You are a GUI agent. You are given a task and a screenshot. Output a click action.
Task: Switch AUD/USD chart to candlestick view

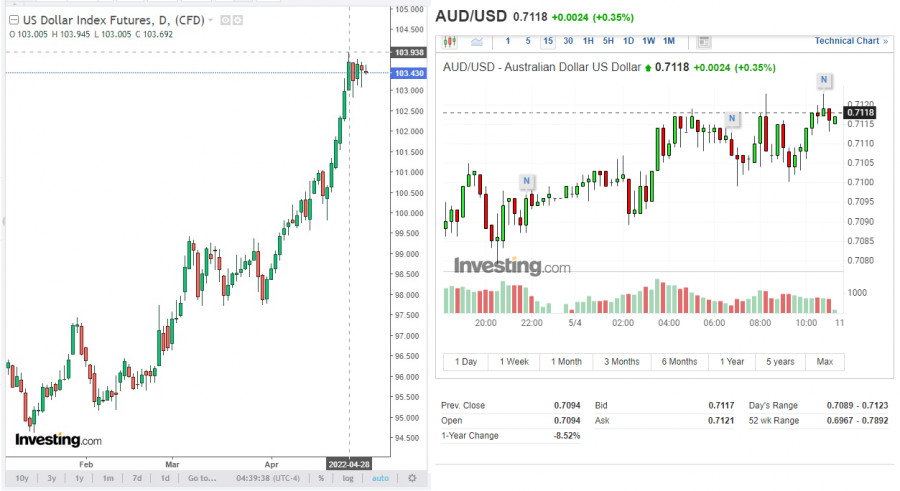coord(449,41)
